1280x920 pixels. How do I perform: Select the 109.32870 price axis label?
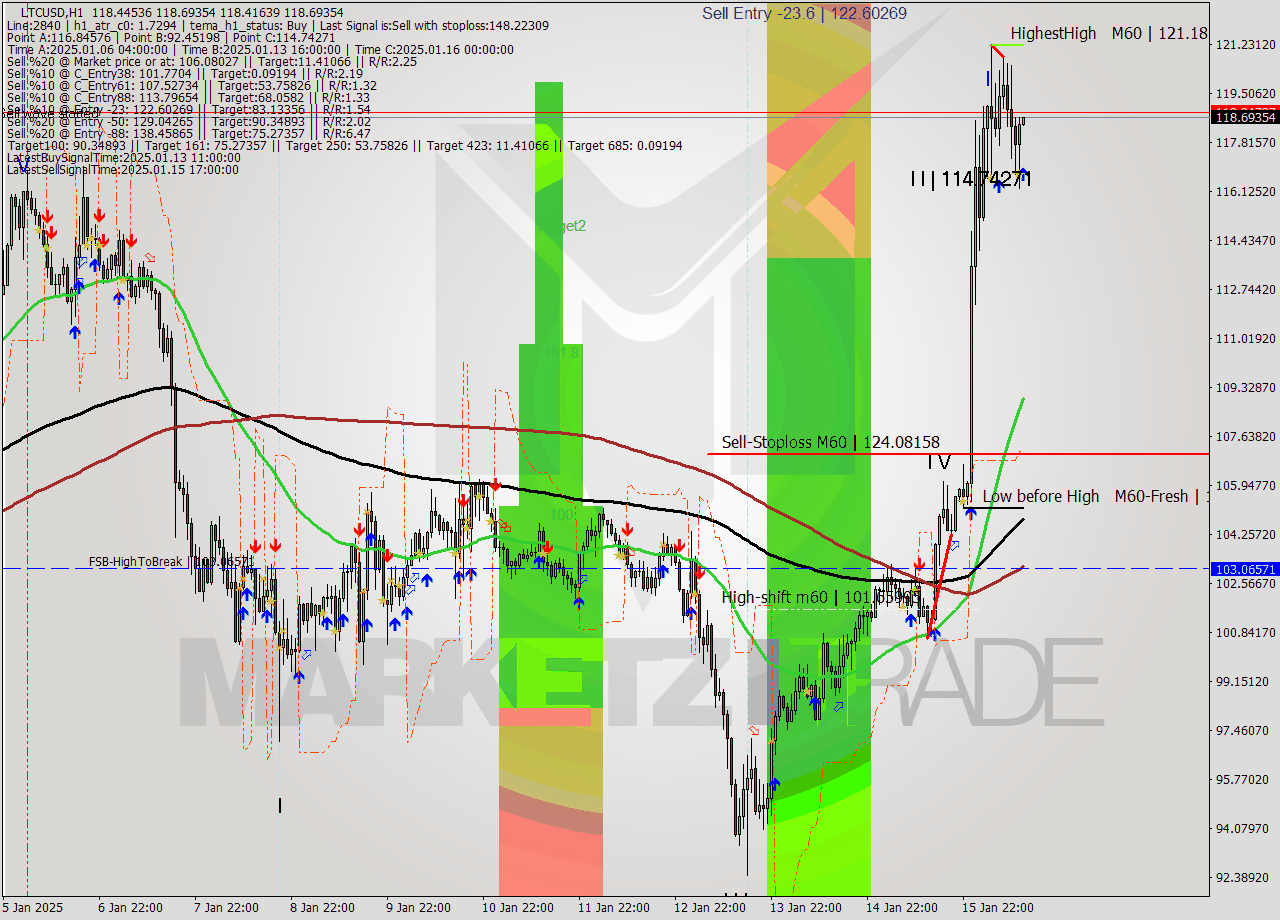(1244, 387)
